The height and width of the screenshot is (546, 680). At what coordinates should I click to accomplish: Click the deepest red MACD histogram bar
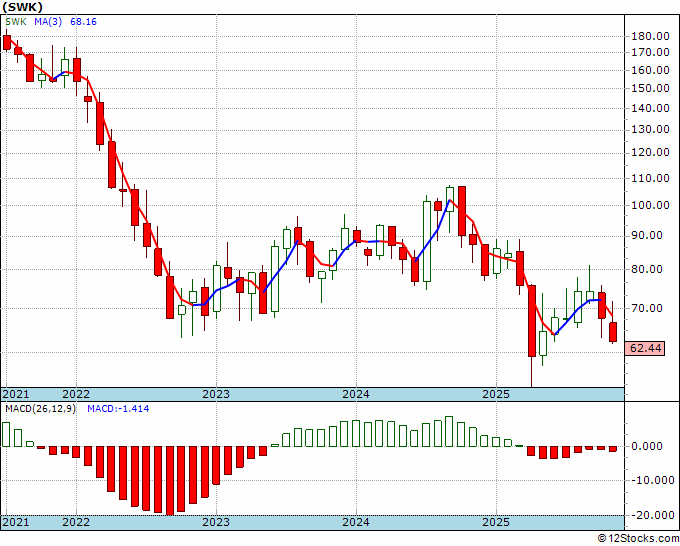pos(170,481)
